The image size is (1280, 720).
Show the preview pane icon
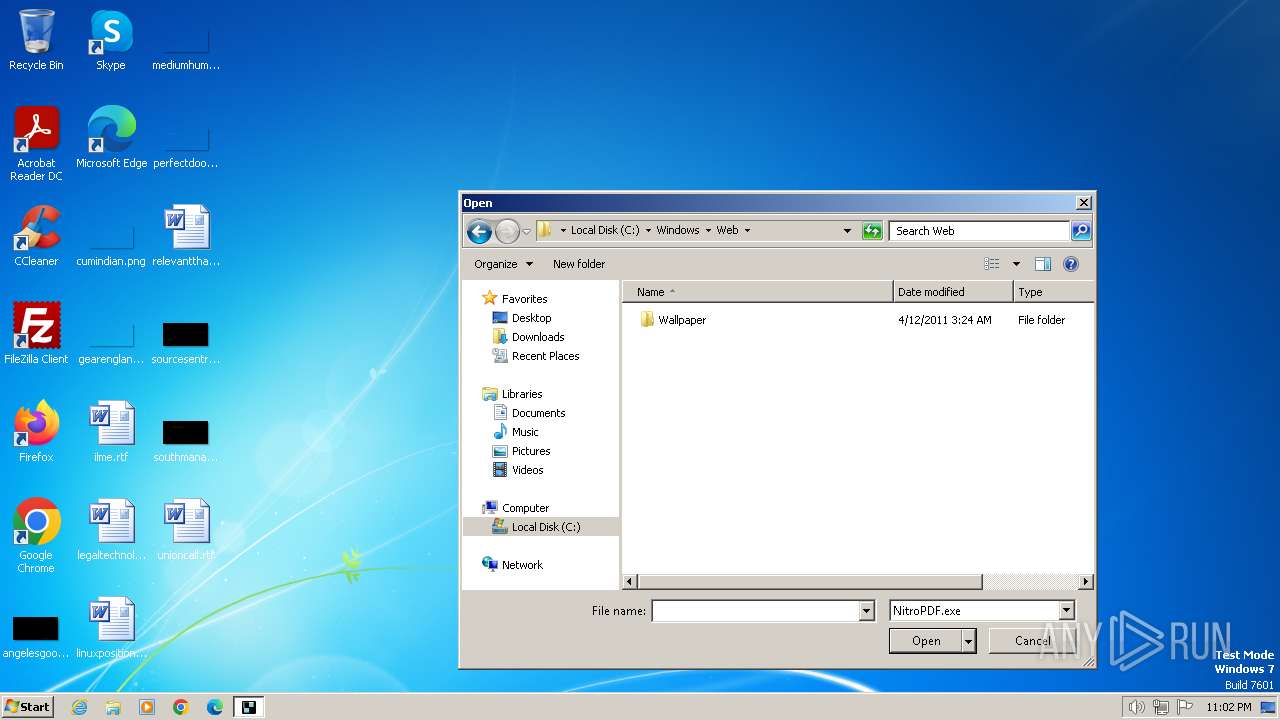(x=1043, y=264)
